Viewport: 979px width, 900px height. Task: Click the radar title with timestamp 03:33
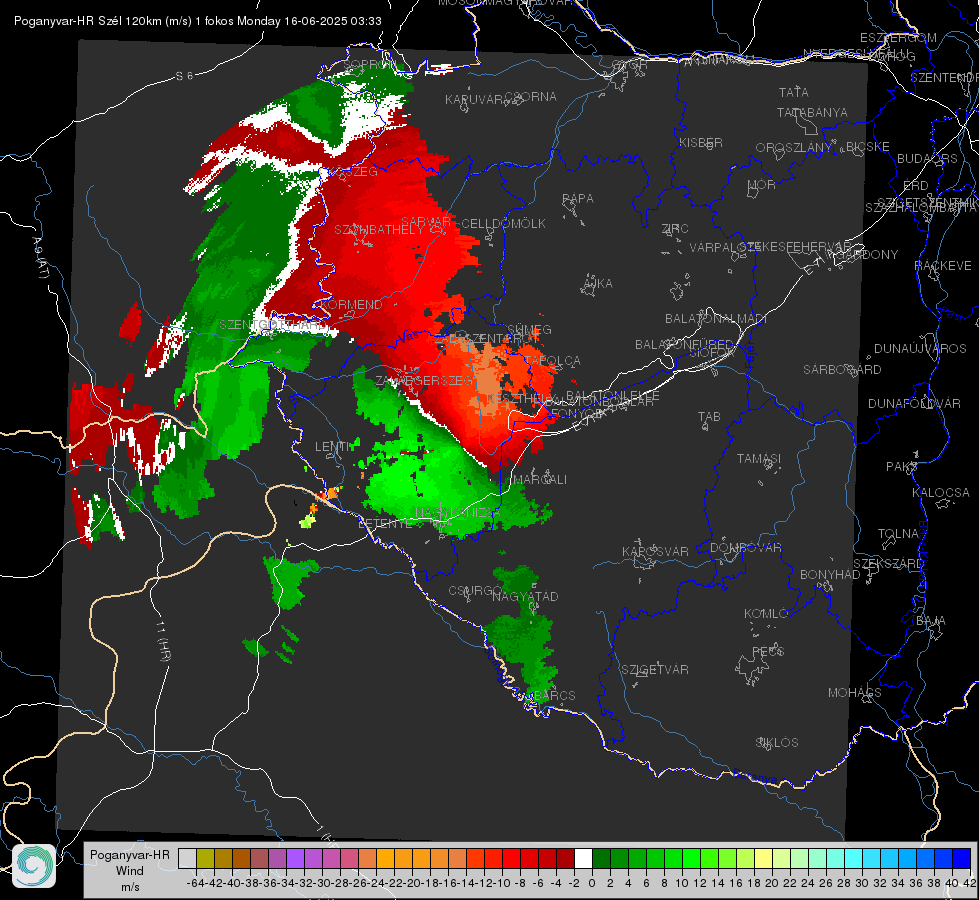tap(198, 21)
